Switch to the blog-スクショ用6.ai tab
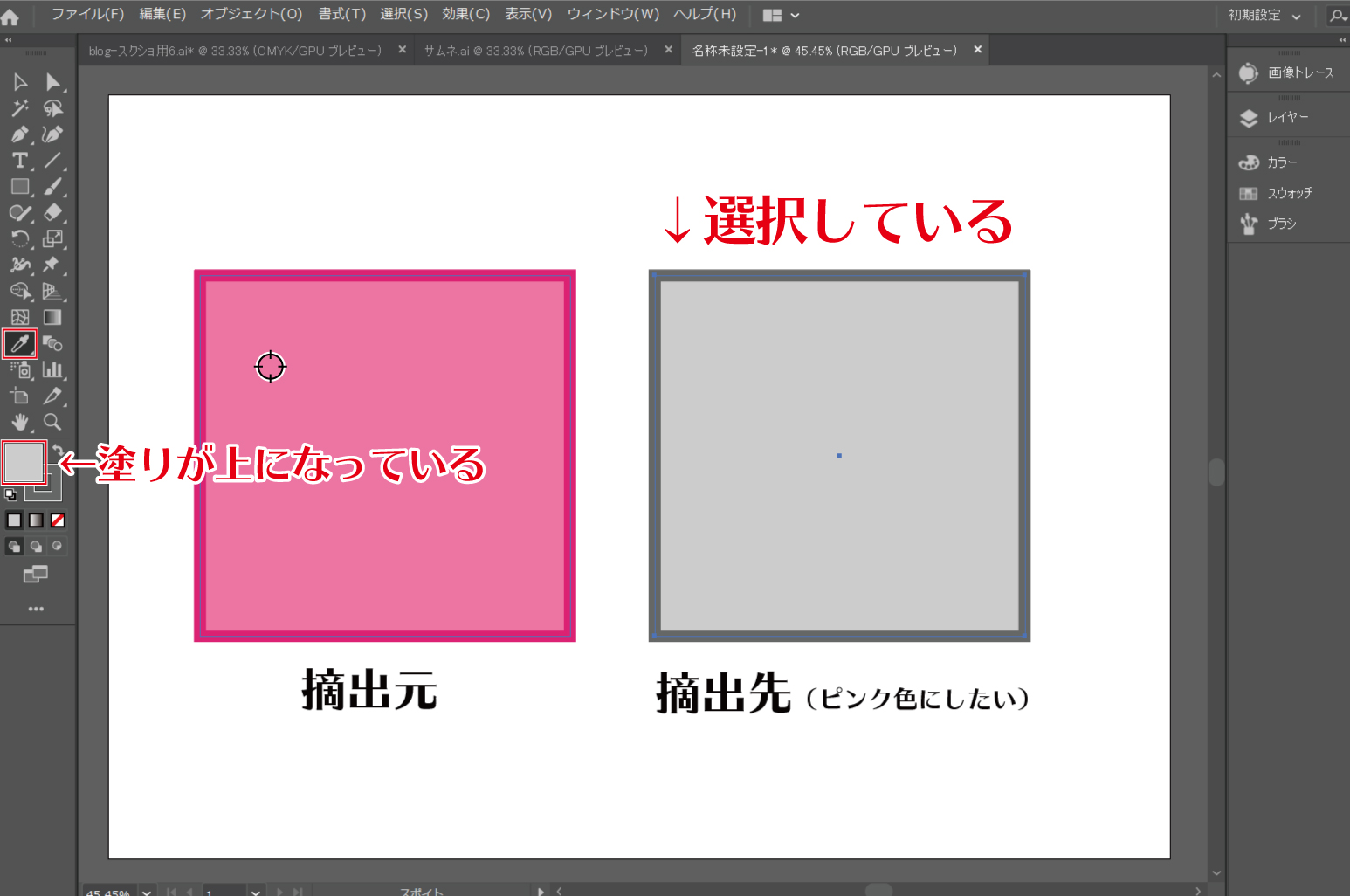This screenshot has width=1350, height=896. tap(235, 51)
